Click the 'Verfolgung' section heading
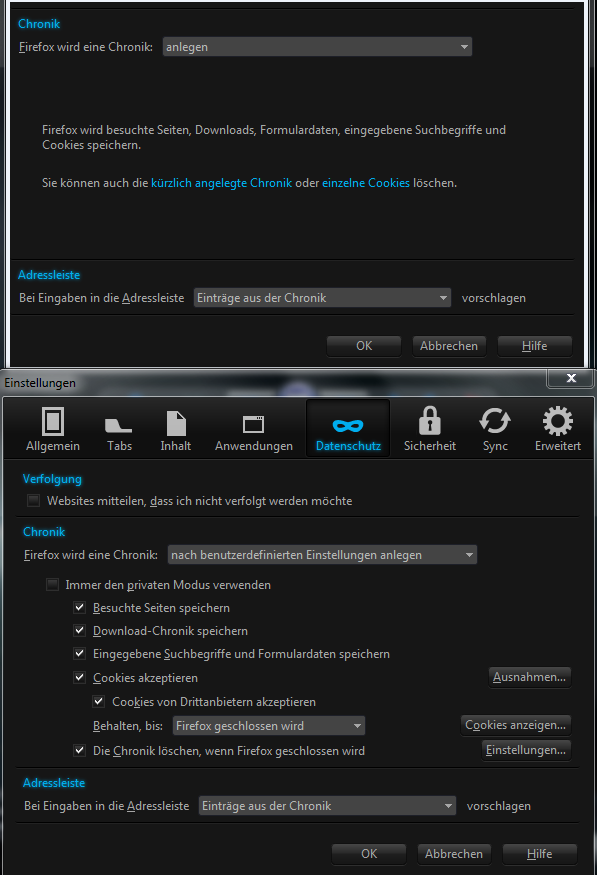 pos(52,479)
